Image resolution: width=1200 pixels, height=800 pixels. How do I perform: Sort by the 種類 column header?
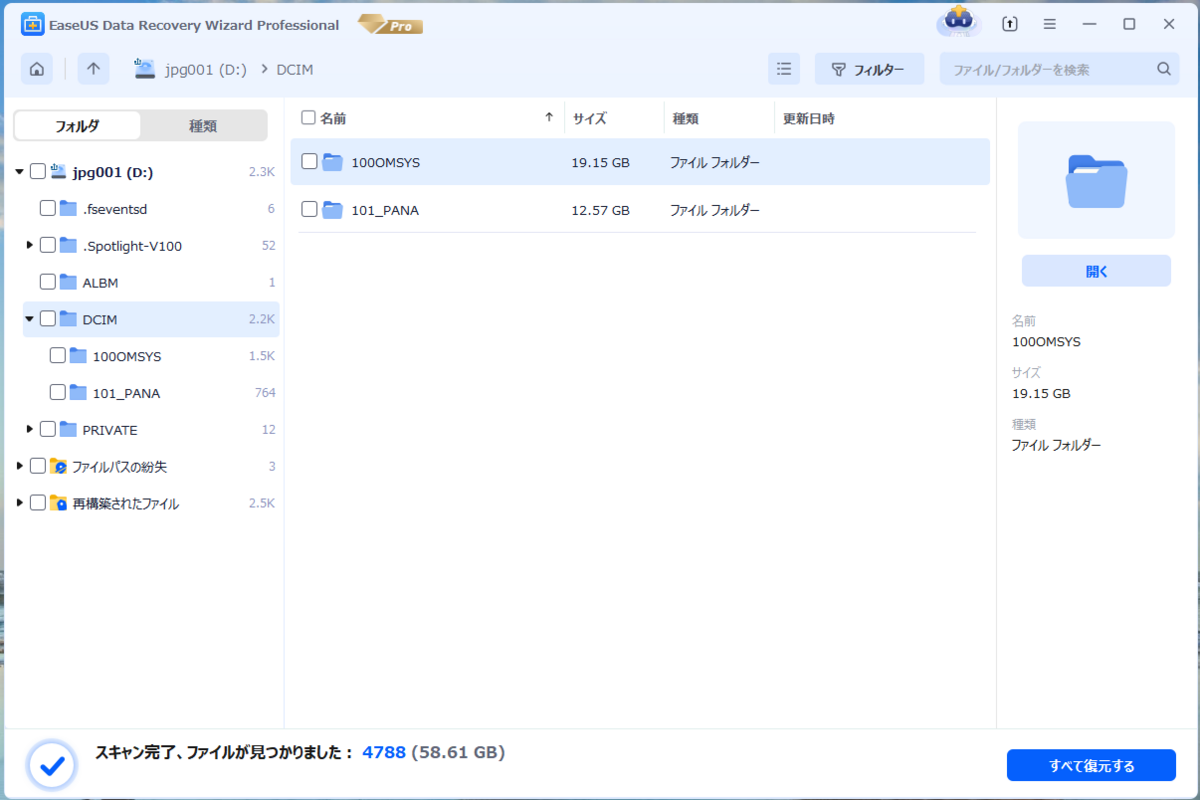click(685, 118)
